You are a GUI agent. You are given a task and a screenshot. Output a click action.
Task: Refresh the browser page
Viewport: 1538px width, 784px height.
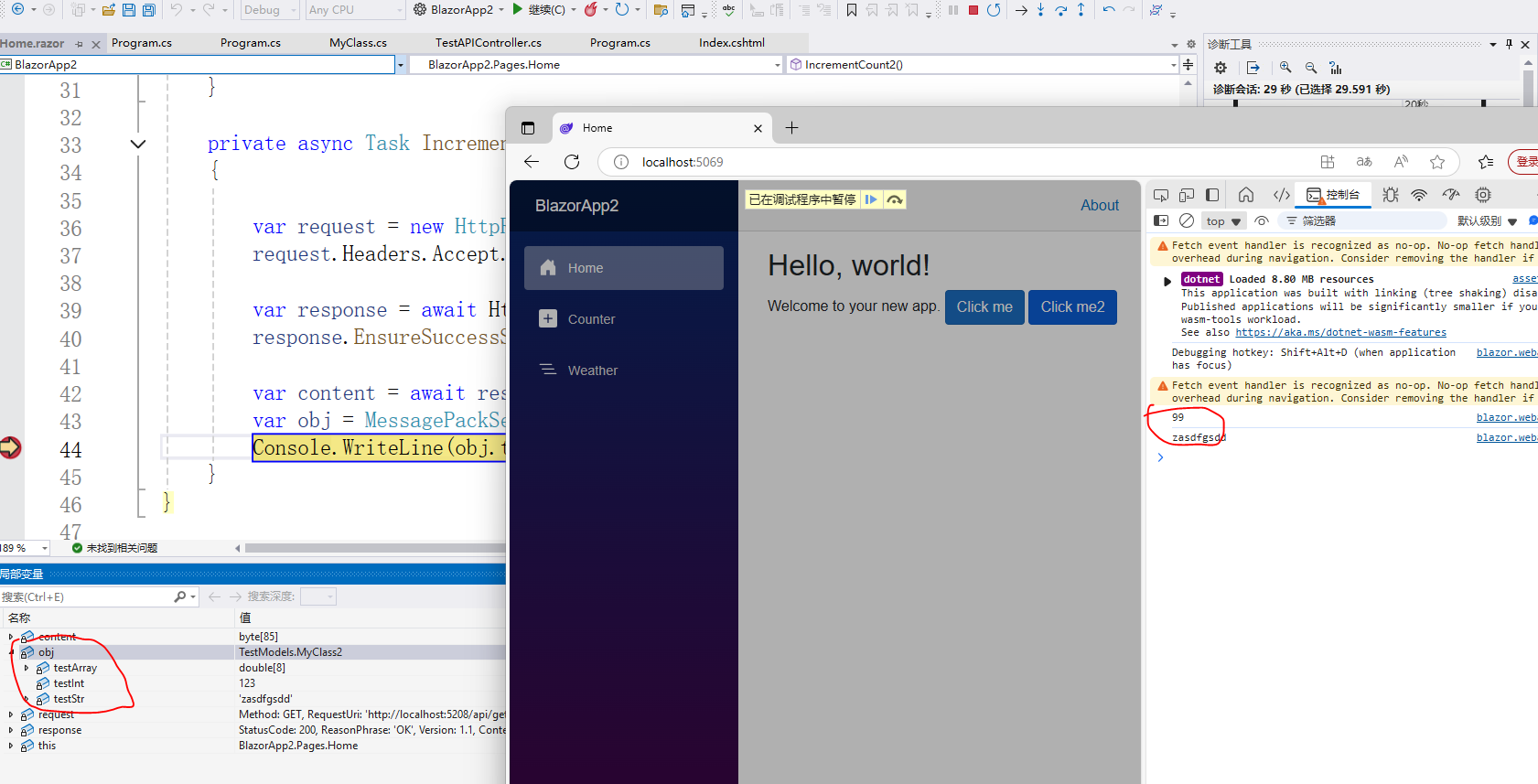[x=572, y=162]
